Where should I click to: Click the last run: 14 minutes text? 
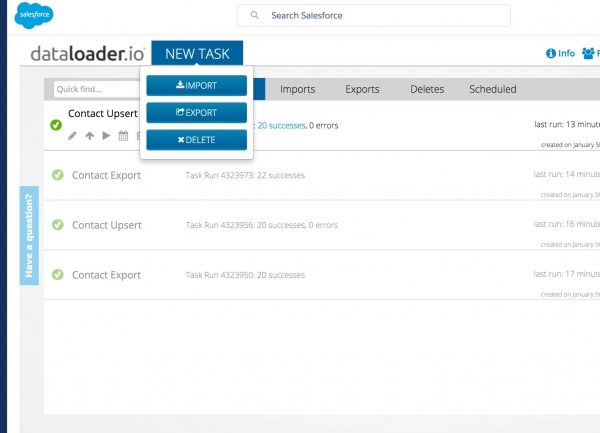click(x=567, y=174)
